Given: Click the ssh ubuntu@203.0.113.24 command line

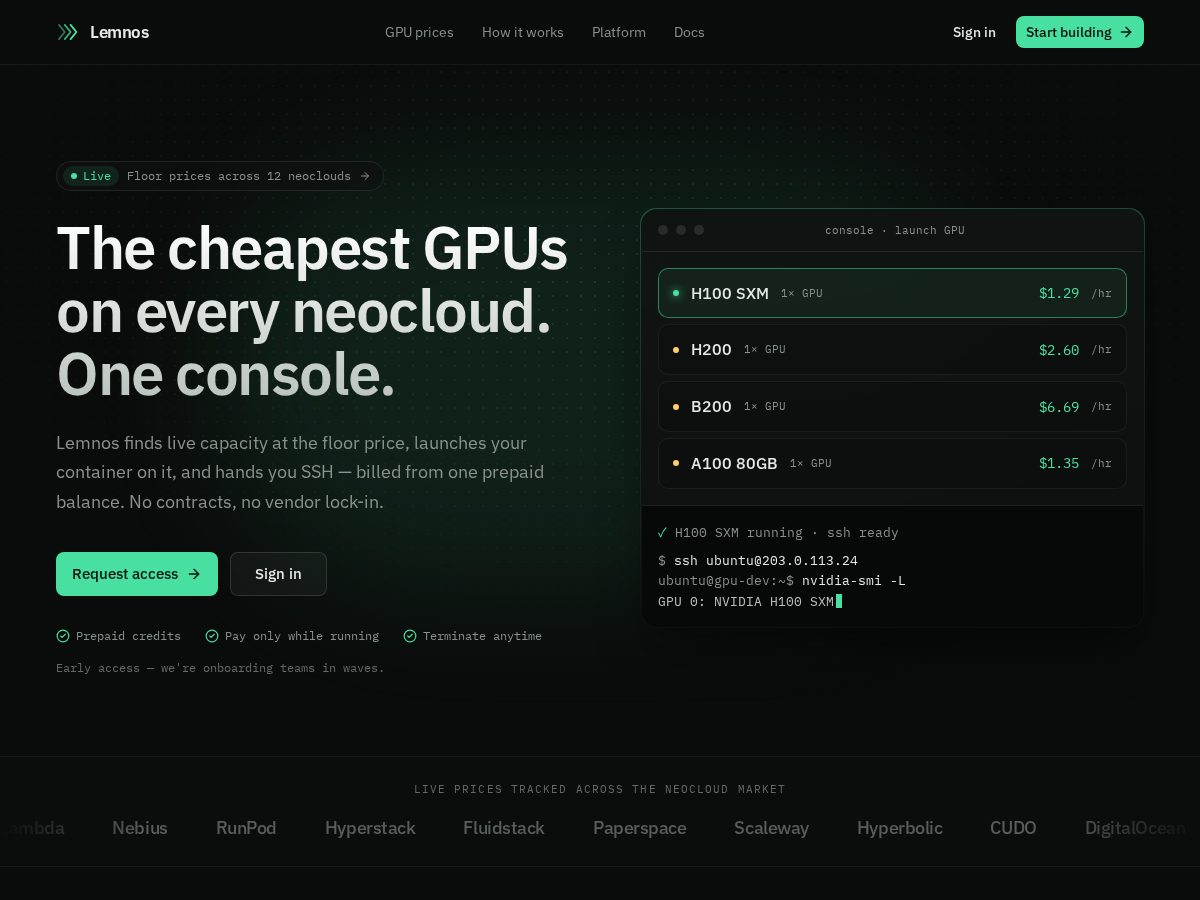Looking at the screenshot, I should click(758, 560).
